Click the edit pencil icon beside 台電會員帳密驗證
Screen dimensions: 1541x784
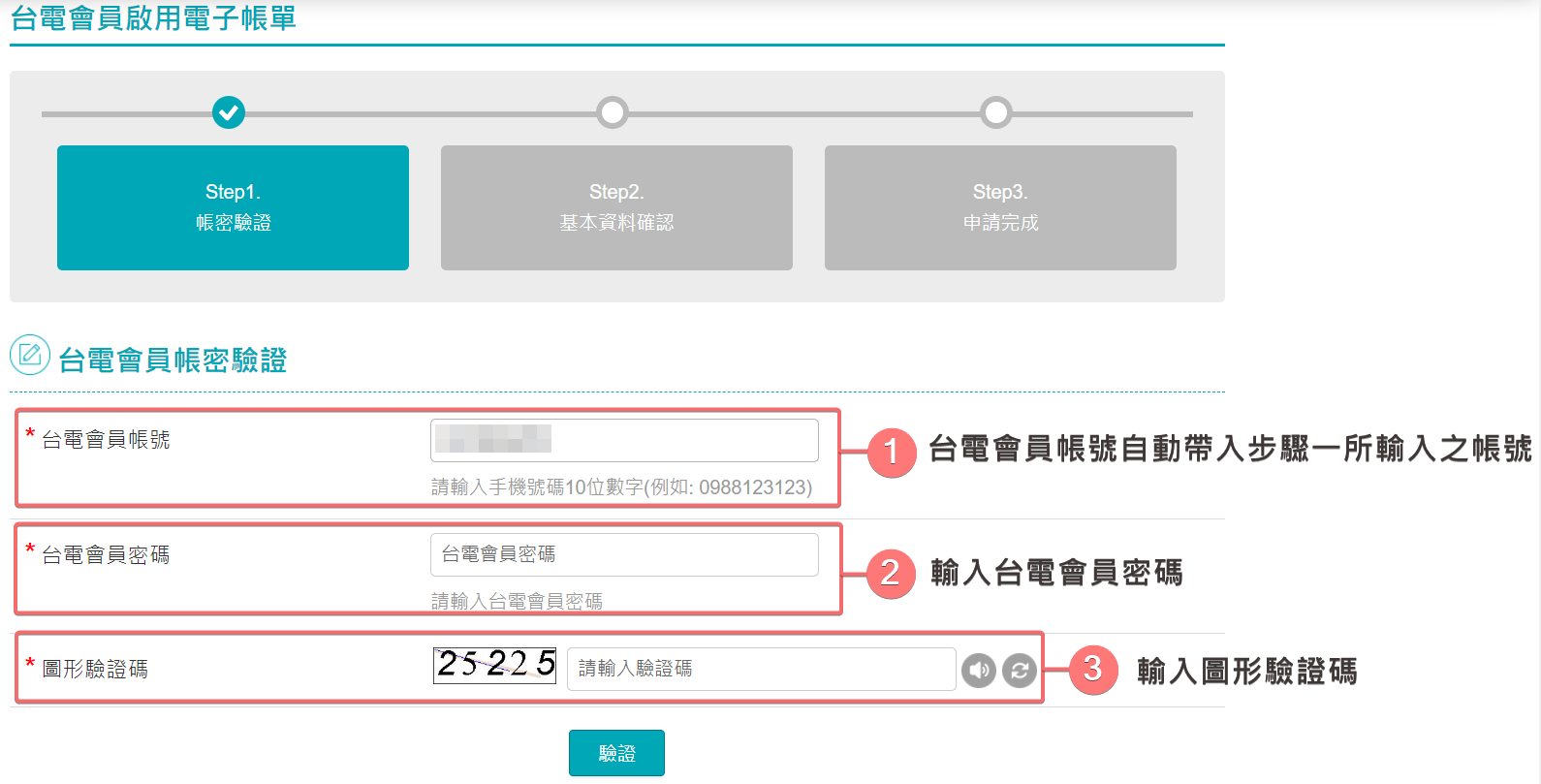click(30, 355)
